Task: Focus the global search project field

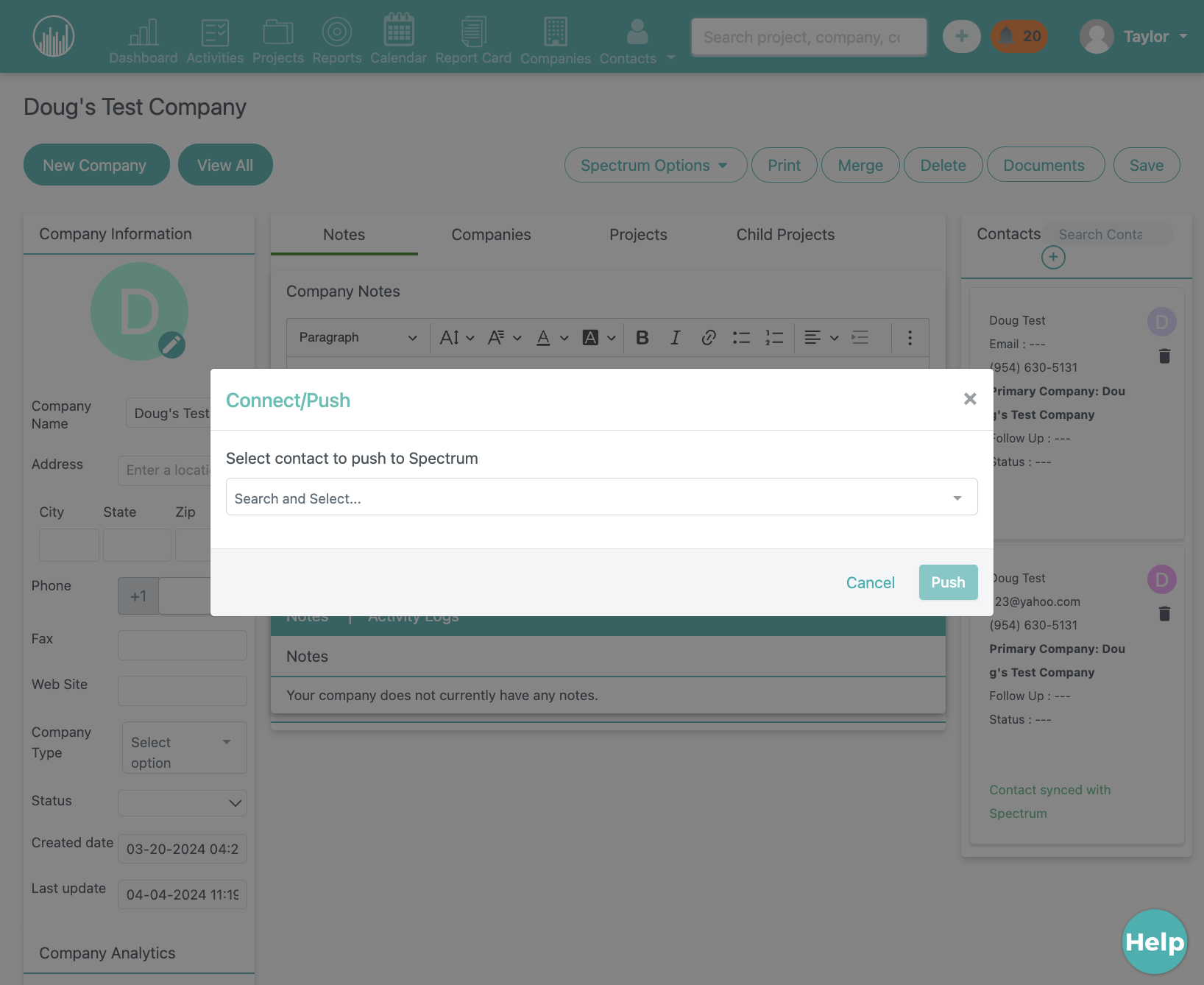Action: coord(809,37)
